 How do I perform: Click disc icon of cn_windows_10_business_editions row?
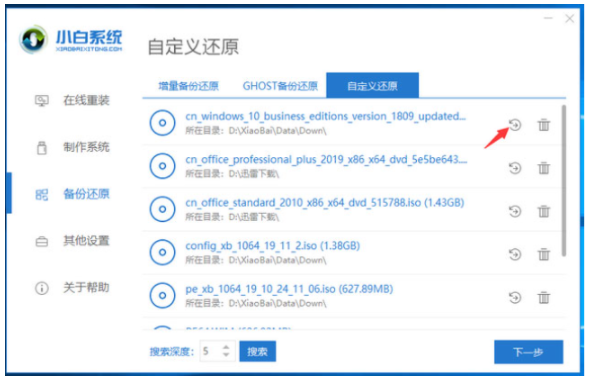(162, 123)
